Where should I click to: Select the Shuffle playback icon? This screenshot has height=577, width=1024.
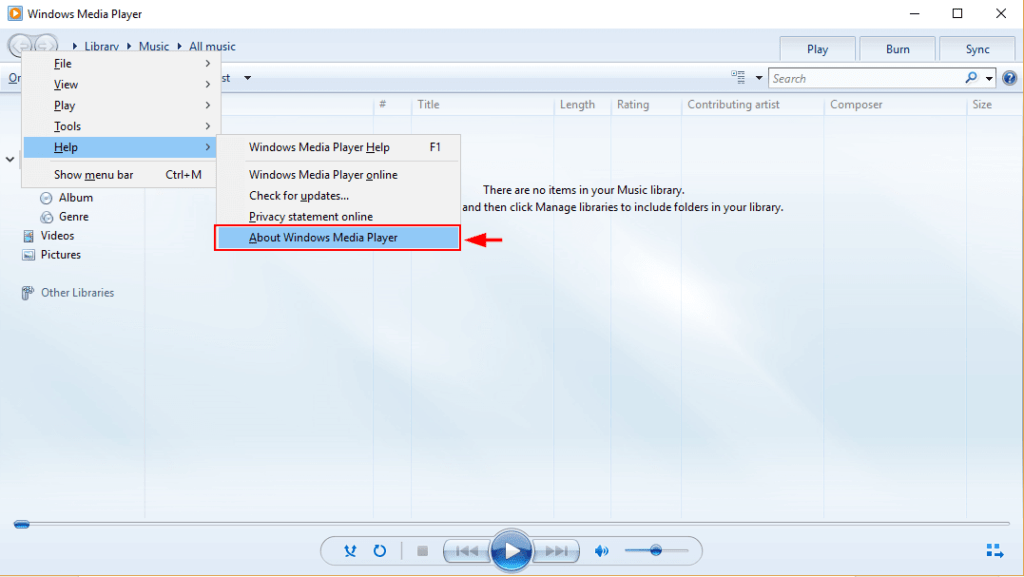[x=349, y=550]
